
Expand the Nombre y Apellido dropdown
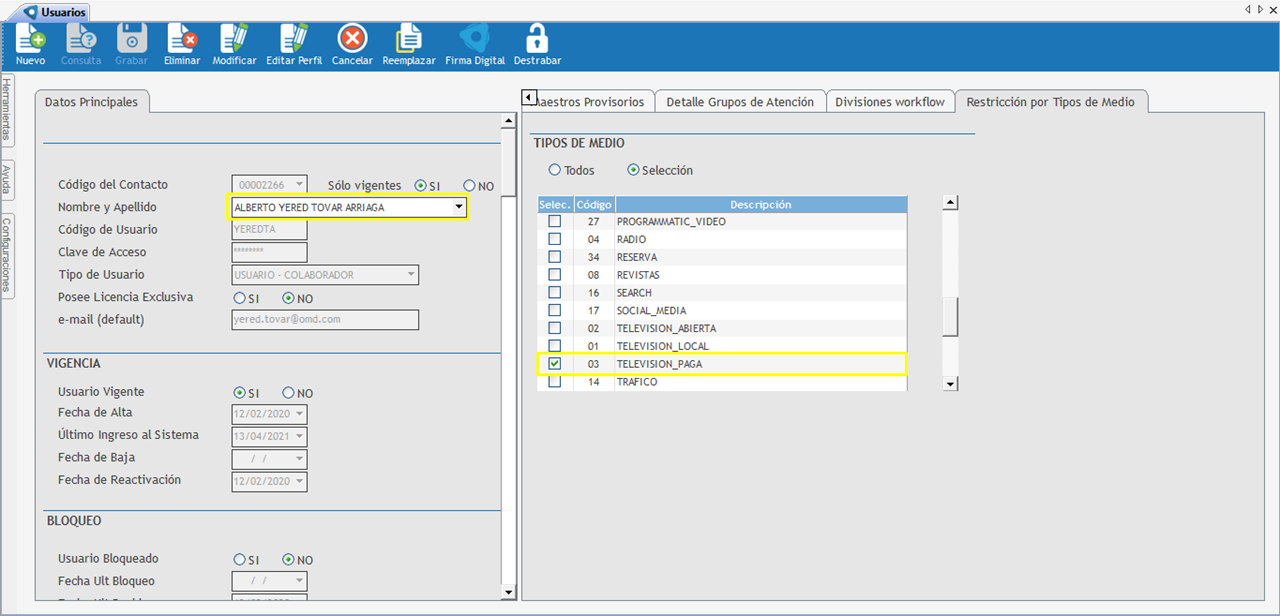458,207
